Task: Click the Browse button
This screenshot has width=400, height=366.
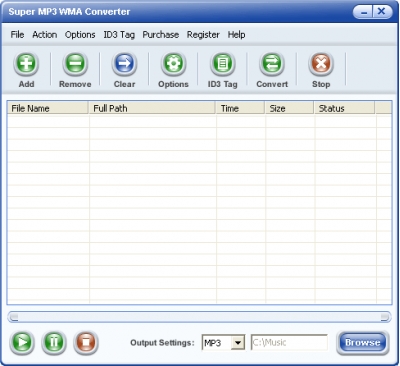Action: click(x=363, y=342)
